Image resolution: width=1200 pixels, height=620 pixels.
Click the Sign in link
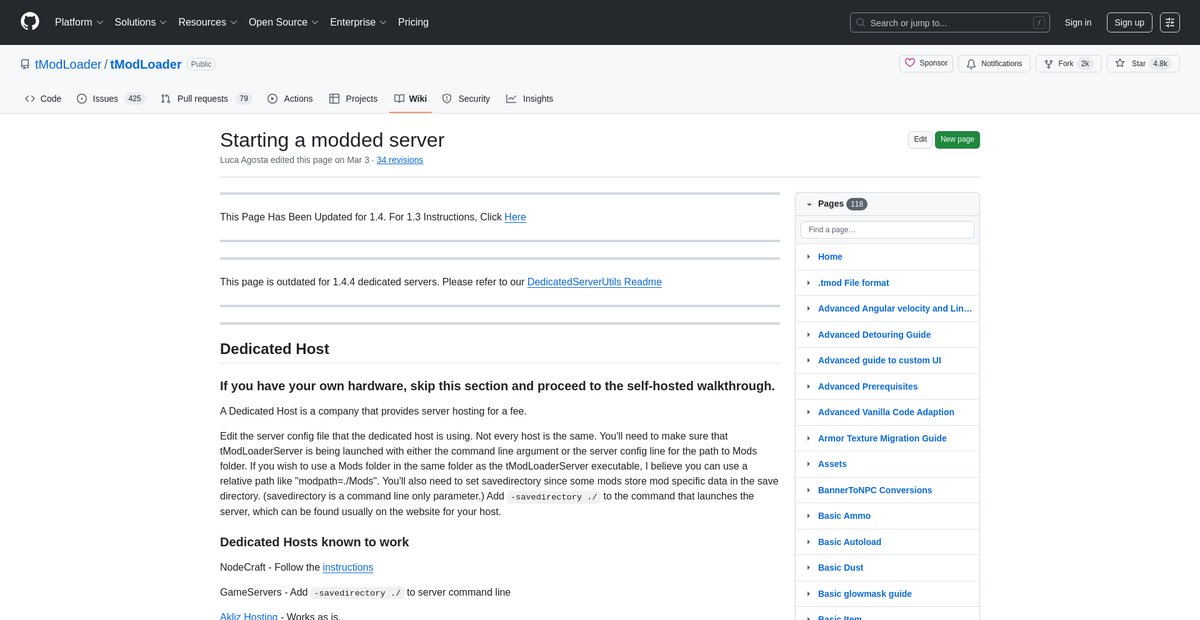(x=1078, y=22)
